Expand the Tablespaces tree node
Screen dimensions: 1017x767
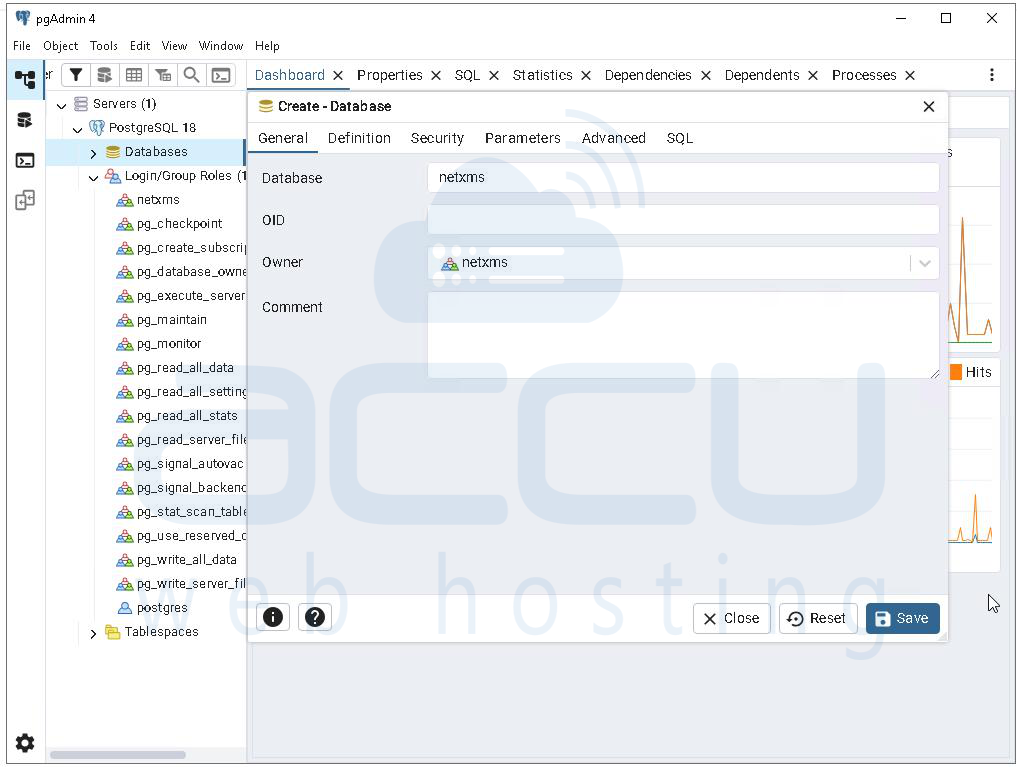coord(93,633)
